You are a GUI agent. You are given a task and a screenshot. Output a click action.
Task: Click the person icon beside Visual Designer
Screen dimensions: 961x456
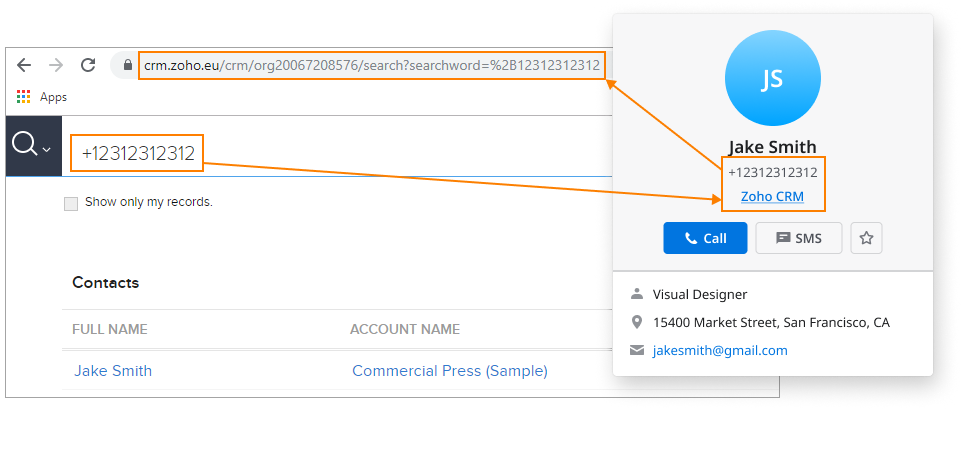click(637, 294)
